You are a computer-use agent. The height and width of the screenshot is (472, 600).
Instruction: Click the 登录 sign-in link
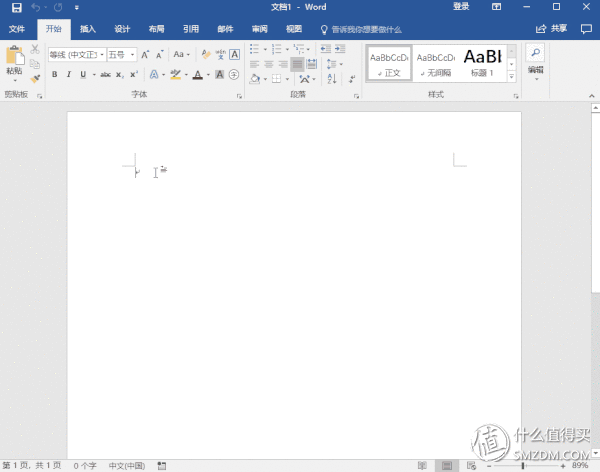pyautogui.click(x=461, y=7)
